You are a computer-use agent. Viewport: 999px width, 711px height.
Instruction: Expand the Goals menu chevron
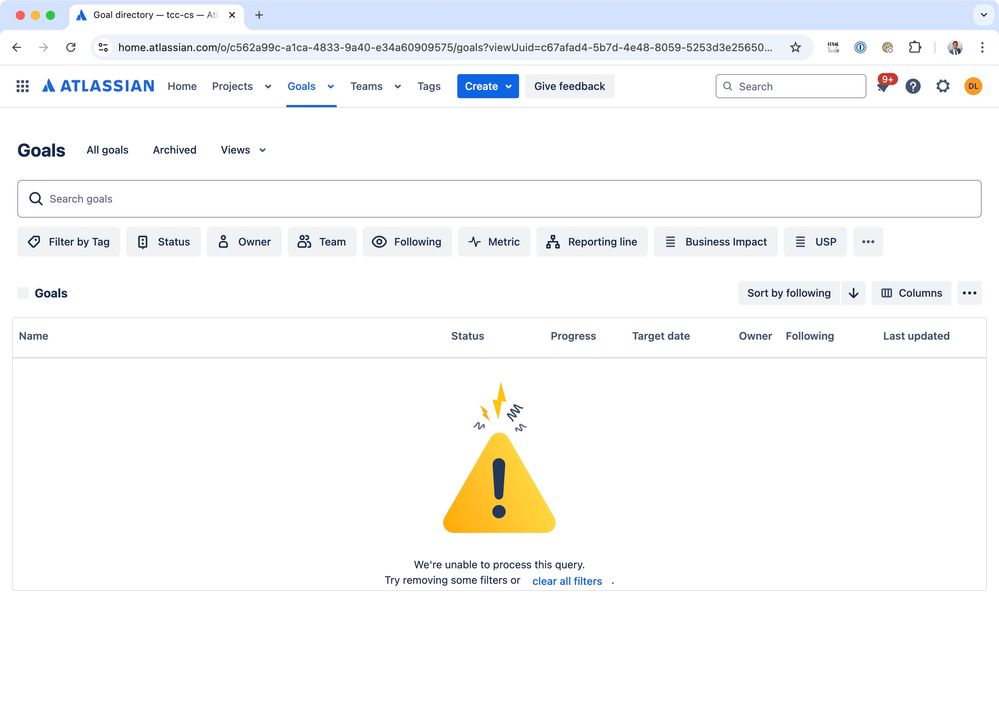(331, 87)
